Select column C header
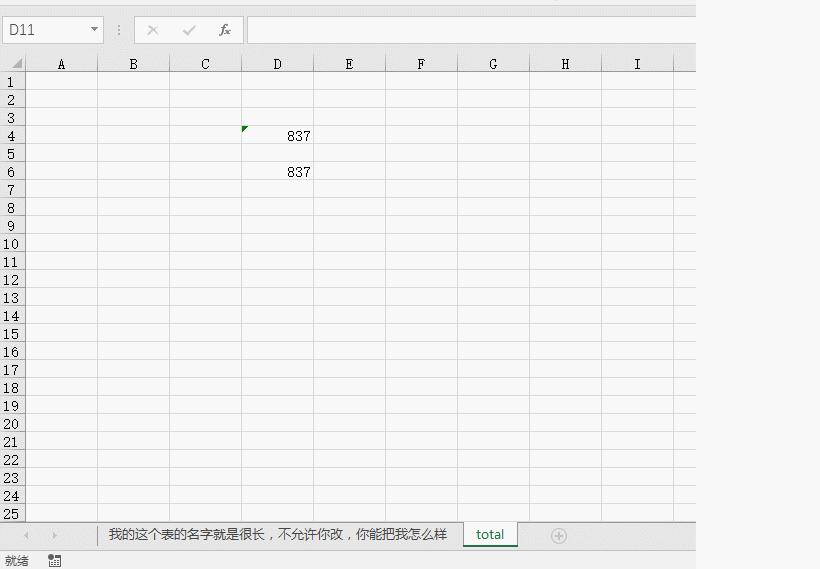The width and height of the screenshot is (820, 569). coord(206,64)
